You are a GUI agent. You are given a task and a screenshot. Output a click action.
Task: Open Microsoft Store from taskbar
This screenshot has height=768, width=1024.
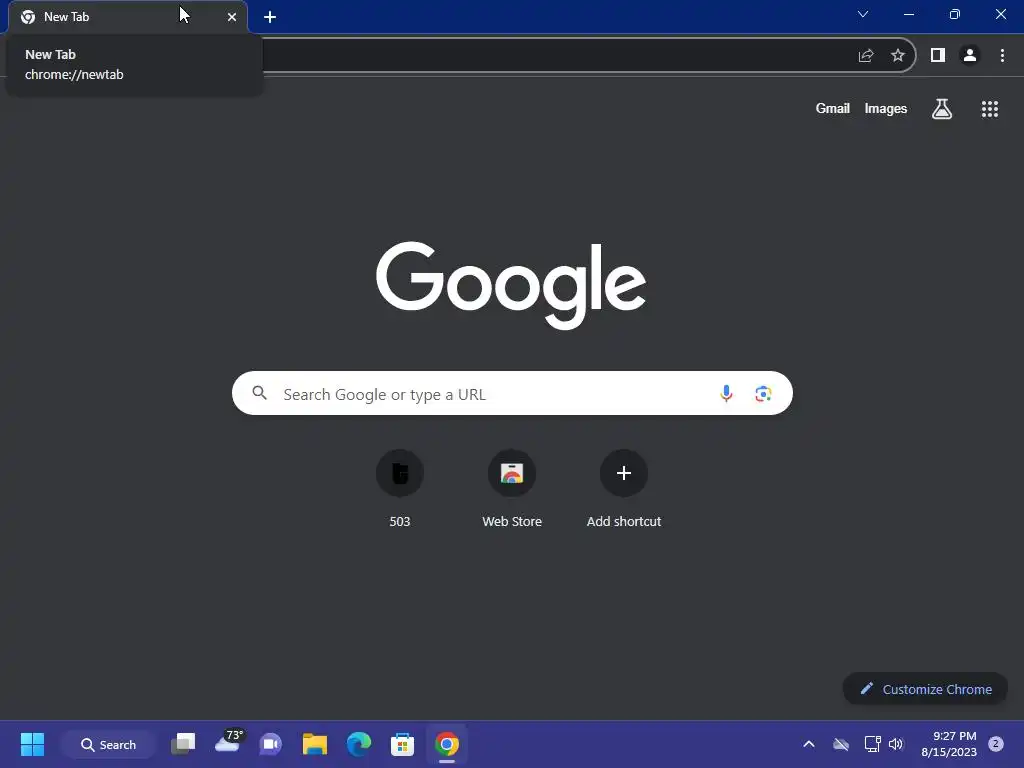pyautogui.click(x=402, y=744)
